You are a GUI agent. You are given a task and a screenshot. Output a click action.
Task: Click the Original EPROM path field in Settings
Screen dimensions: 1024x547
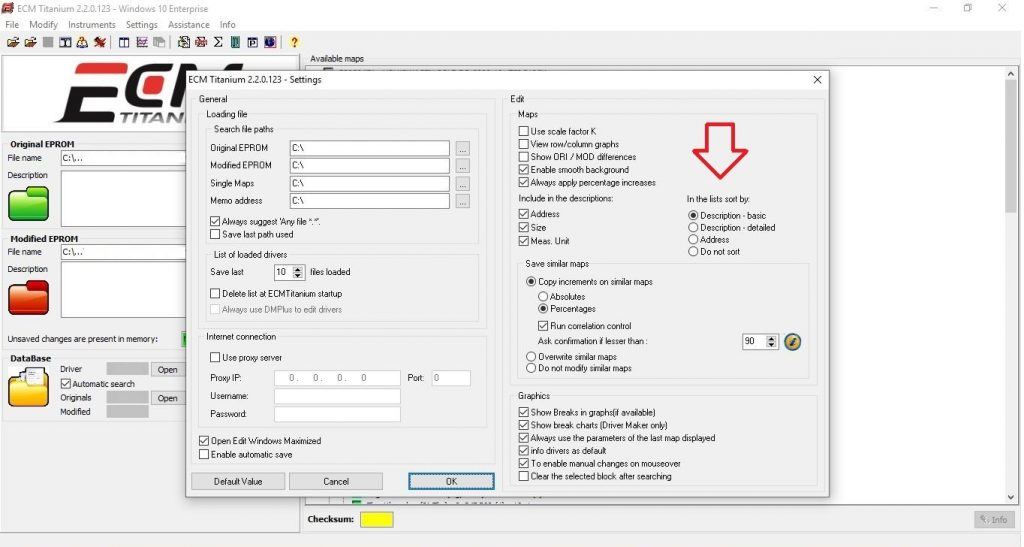click(370, 148)
